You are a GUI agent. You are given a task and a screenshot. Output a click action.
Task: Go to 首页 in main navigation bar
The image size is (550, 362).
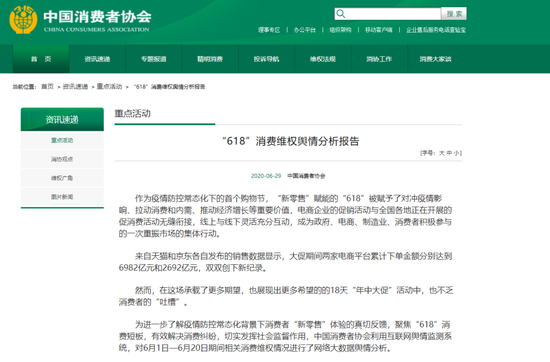(x=41, y=59)
